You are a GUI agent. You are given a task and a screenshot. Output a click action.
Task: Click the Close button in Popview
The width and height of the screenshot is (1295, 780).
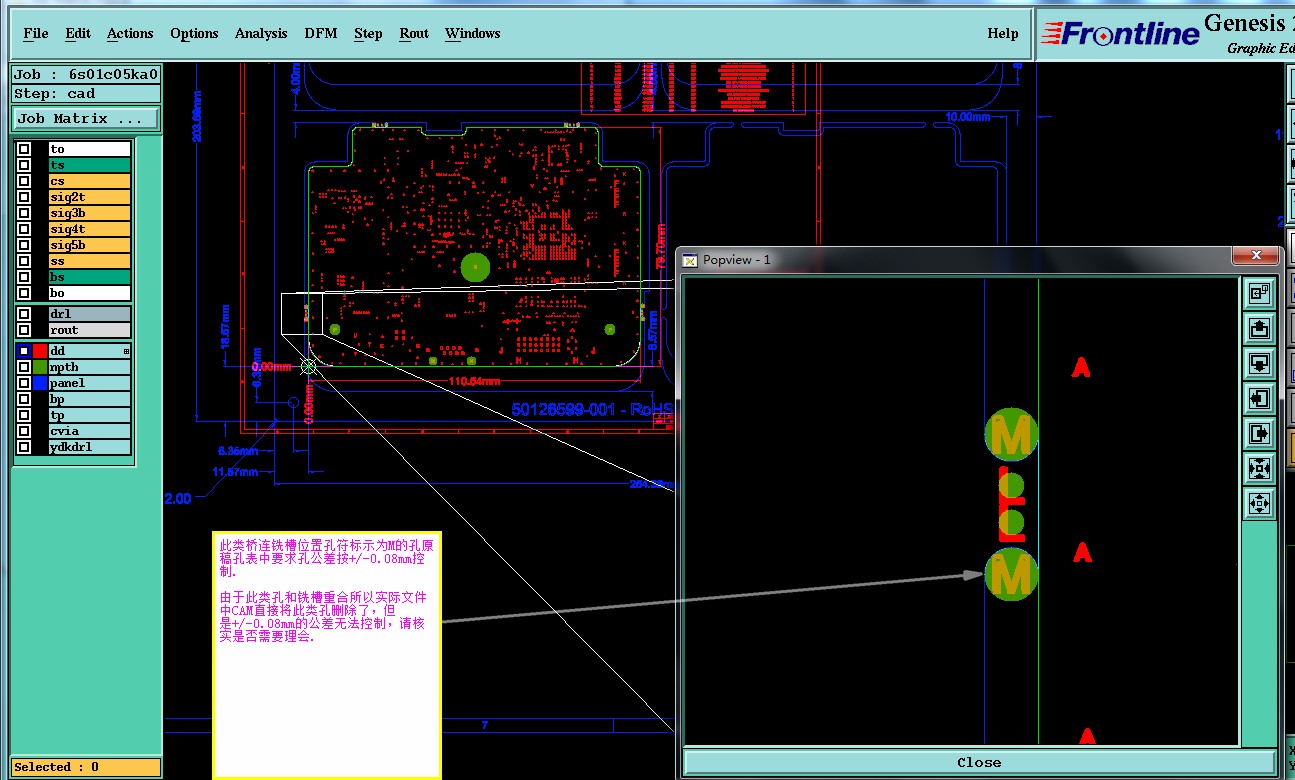coord(979,762)
